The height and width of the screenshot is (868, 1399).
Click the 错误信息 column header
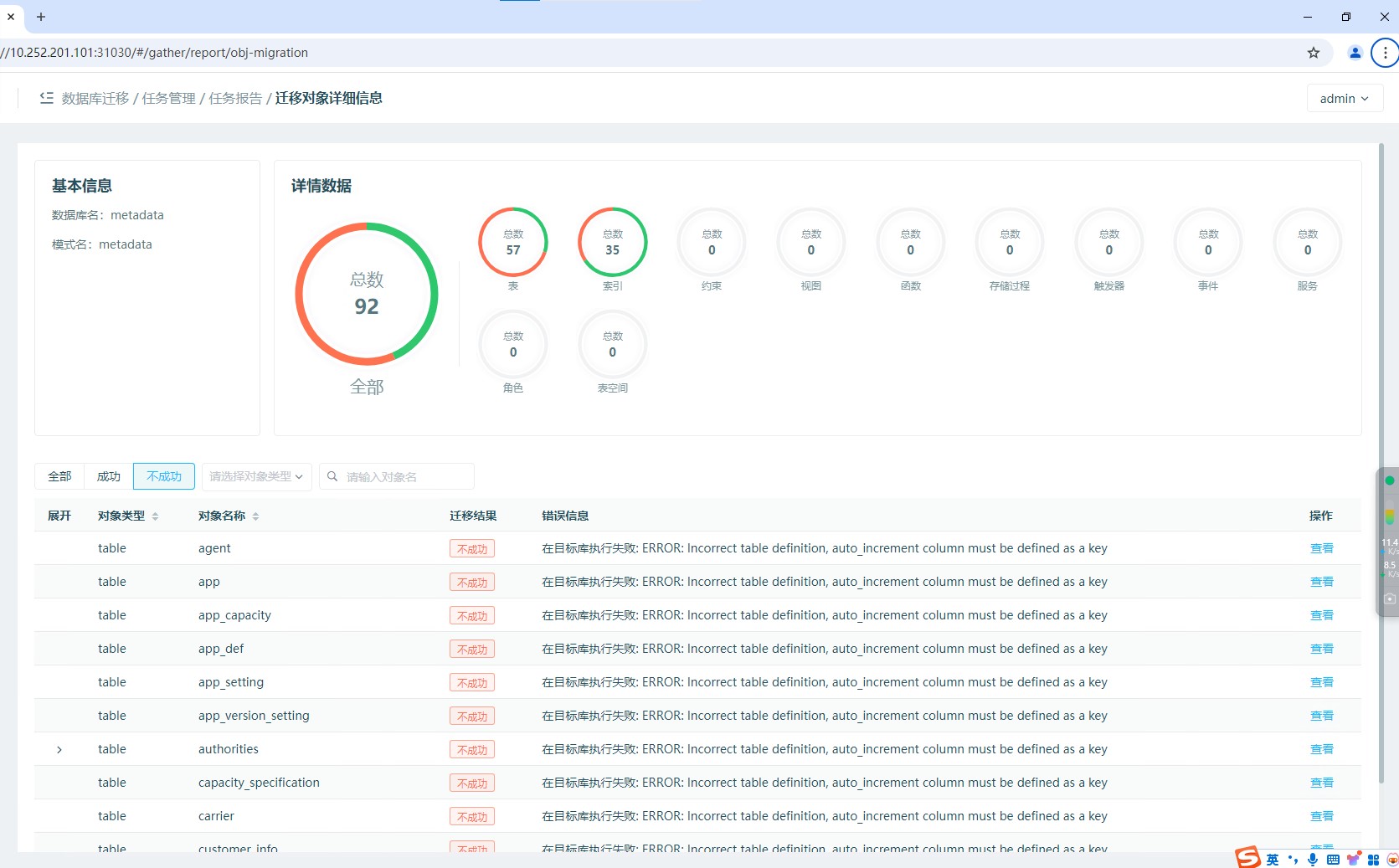pyautogui.click(x=565, y=516)
